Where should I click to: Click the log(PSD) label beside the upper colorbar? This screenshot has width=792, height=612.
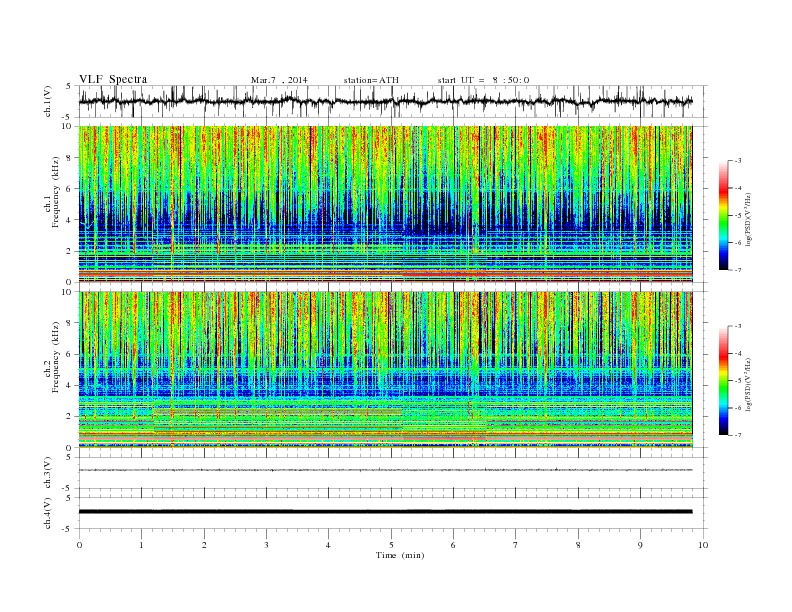pyautogui.click(x=748, y=220)
